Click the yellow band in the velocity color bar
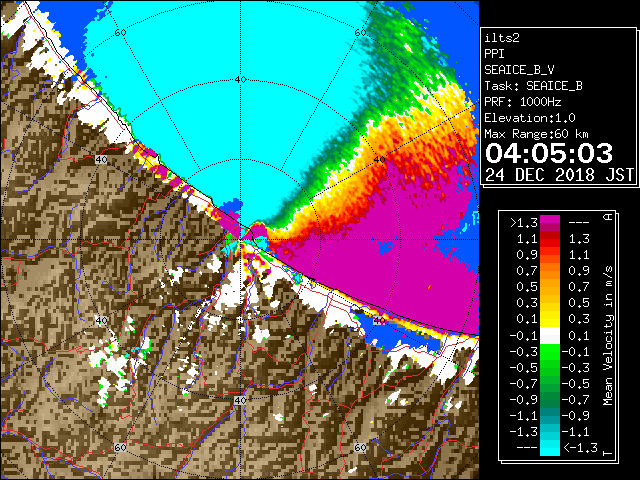The image size is (640, 480). pos(550,318)
